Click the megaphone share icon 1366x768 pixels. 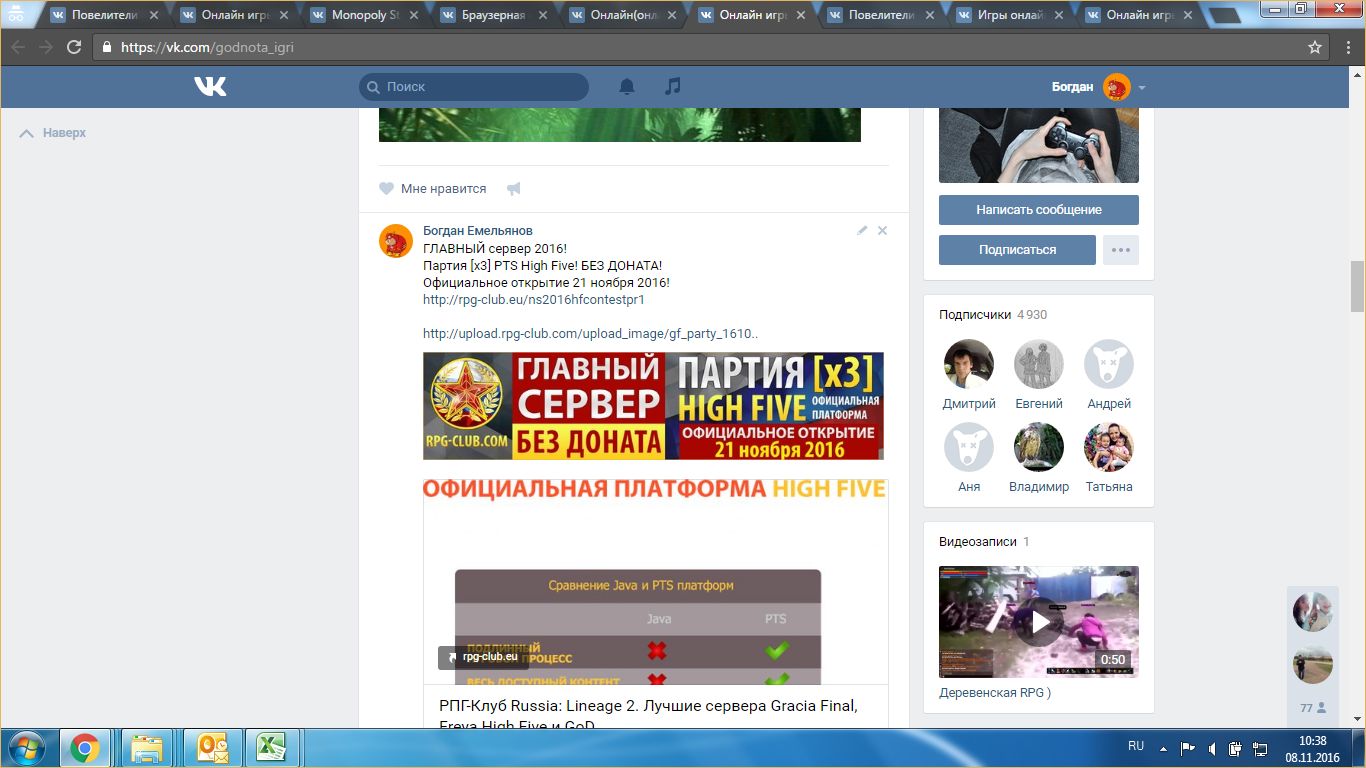[x=513, y=189]
